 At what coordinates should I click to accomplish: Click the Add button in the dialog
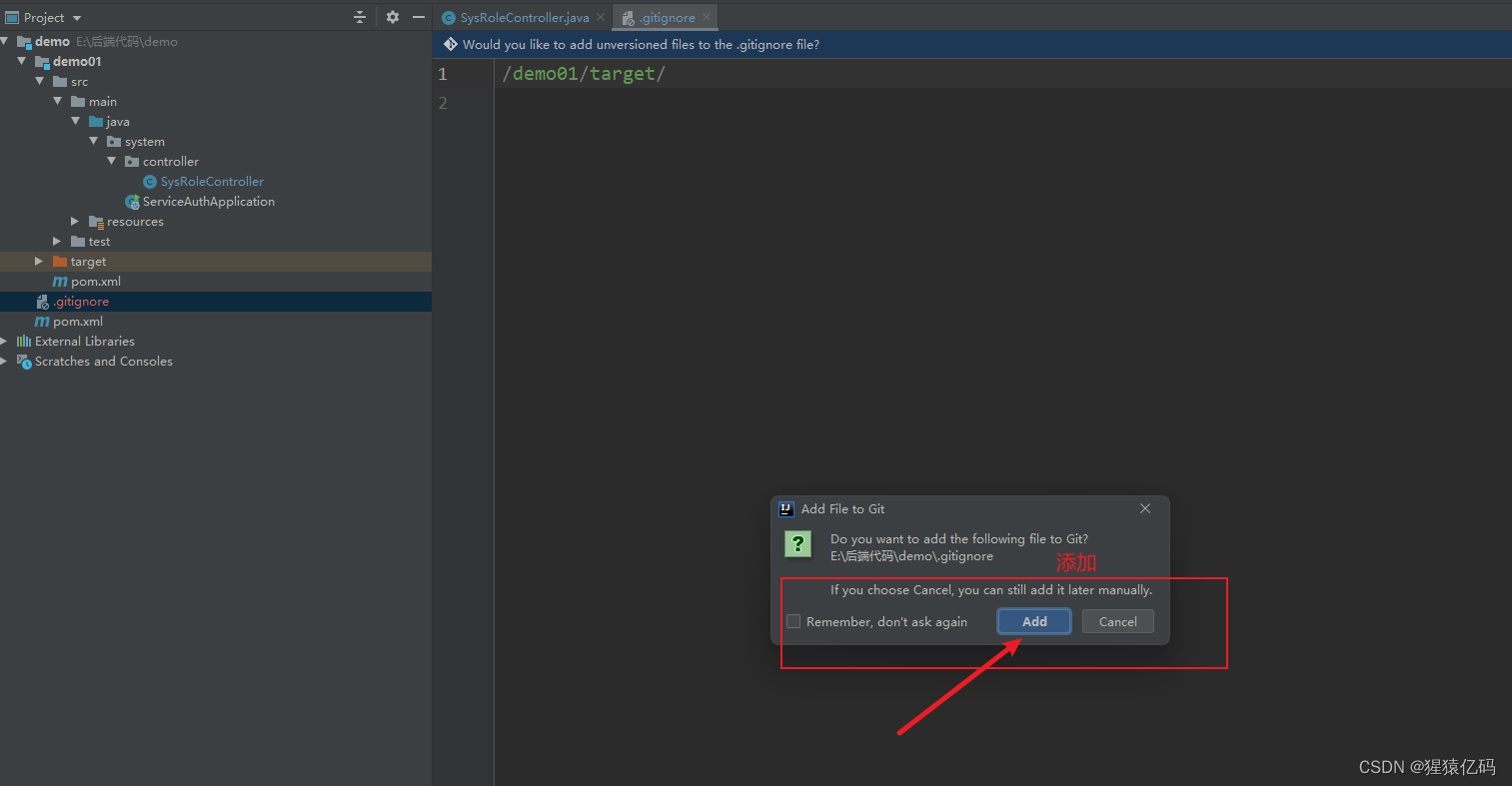(1034, 621)
